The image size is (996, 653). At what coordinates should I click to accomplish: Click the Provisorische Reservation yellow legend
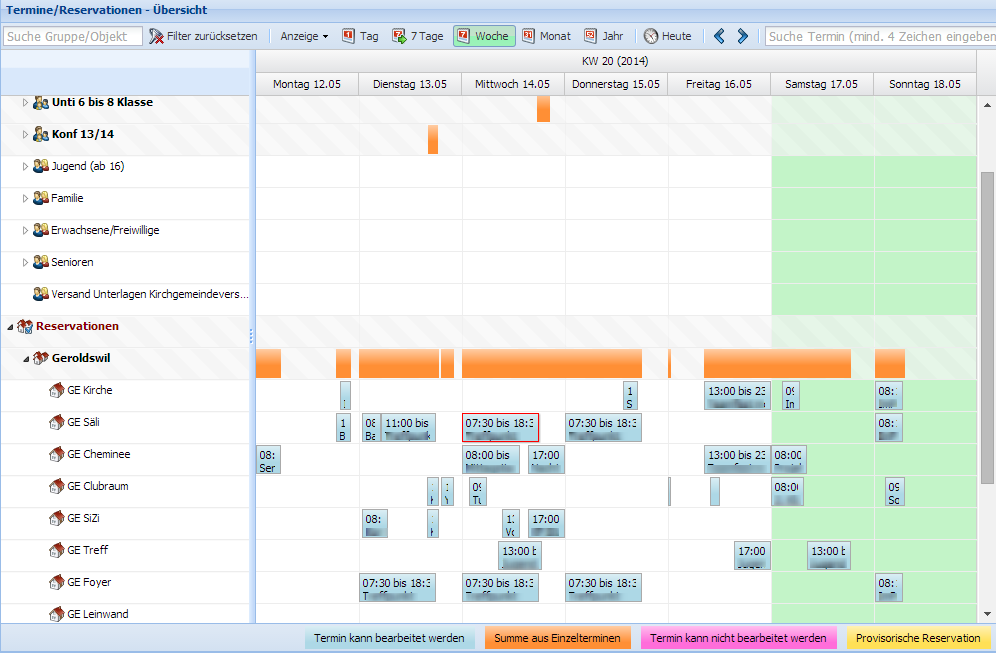click(918, 638)
